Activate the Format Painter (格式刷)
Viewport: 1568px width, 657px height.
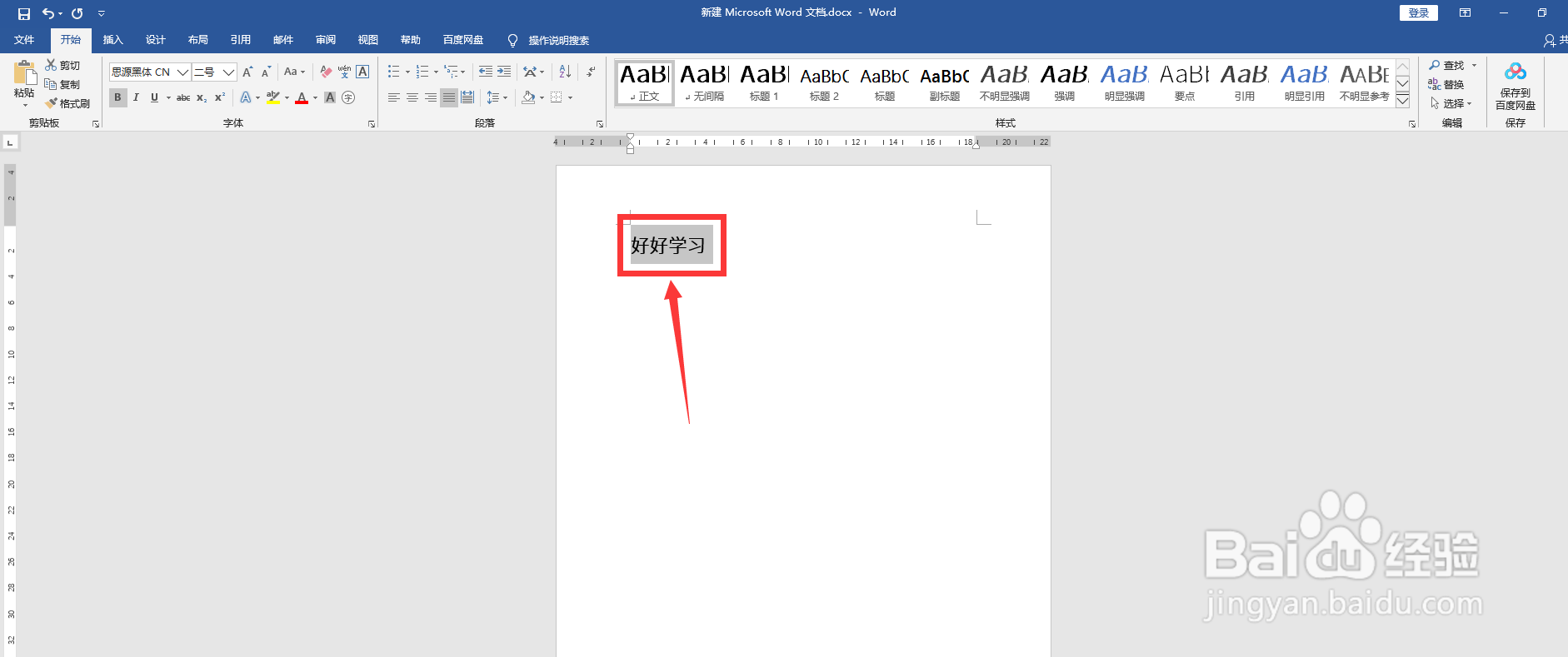pos(67,103)
